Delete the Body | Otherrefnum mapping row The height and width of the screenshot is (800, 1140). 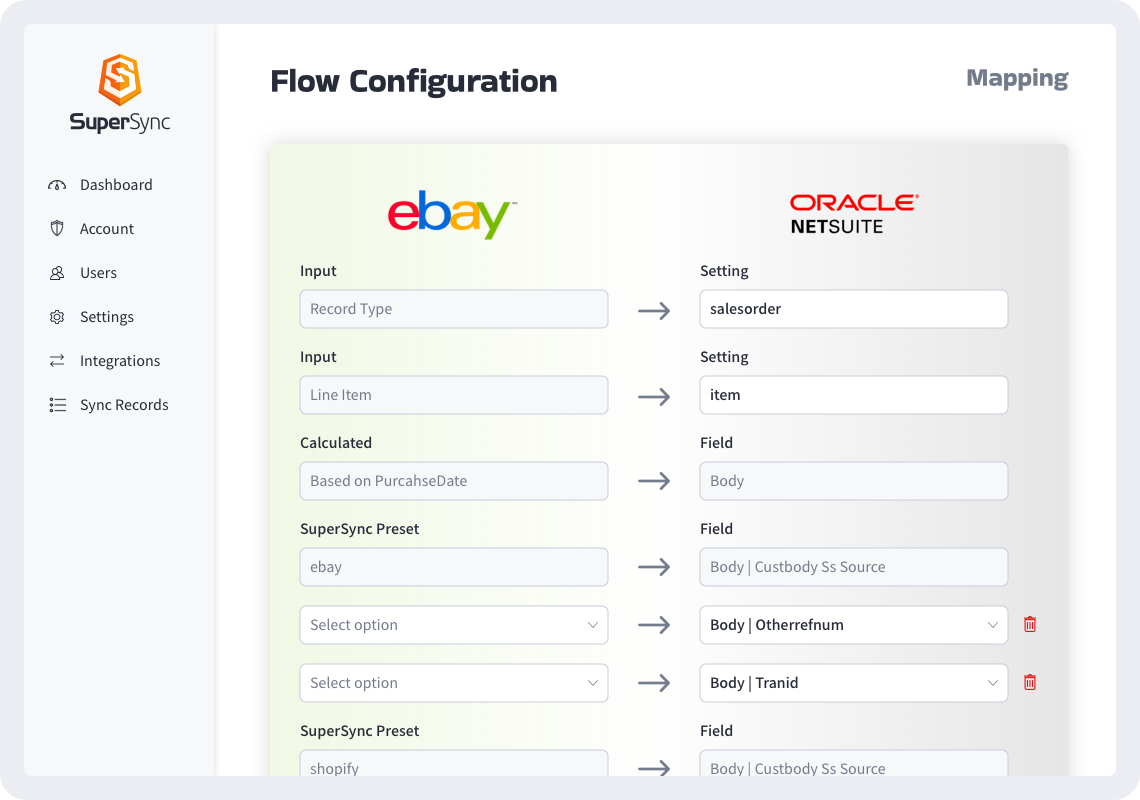click(x=1030, y=625)
